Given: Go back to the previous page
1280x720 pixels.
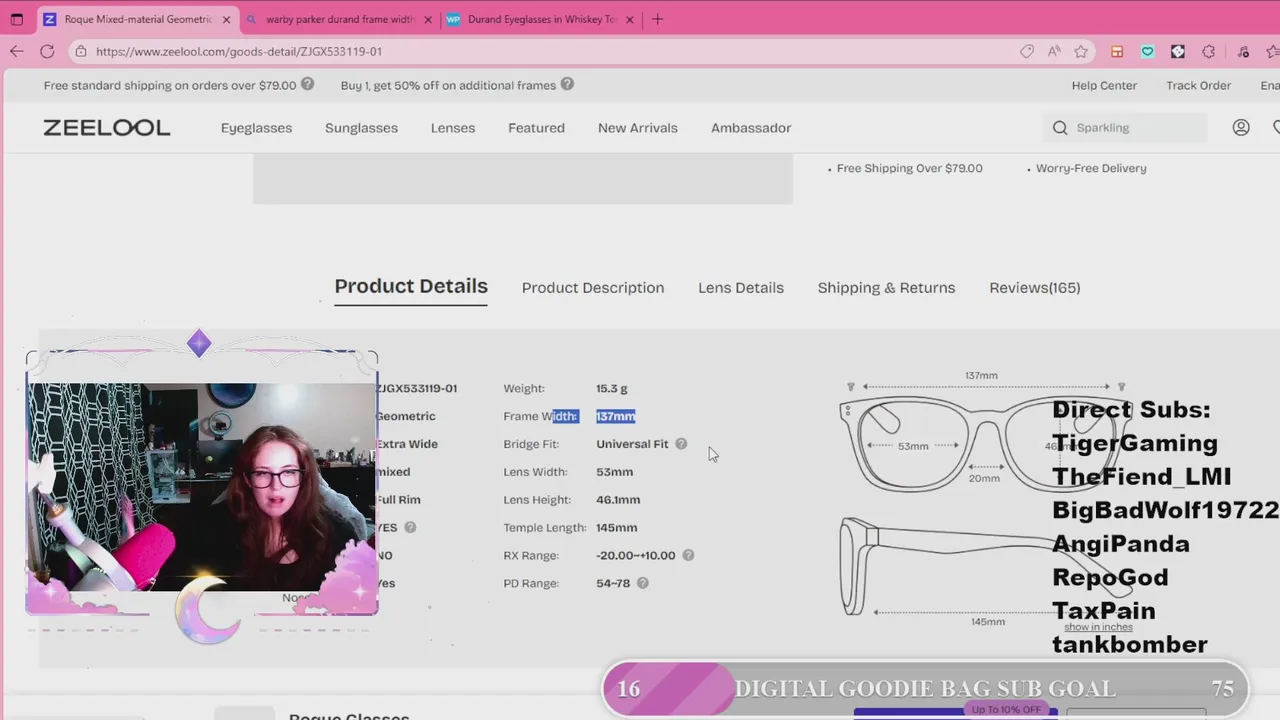Looking at the screenshot, I should click(16, 51).
